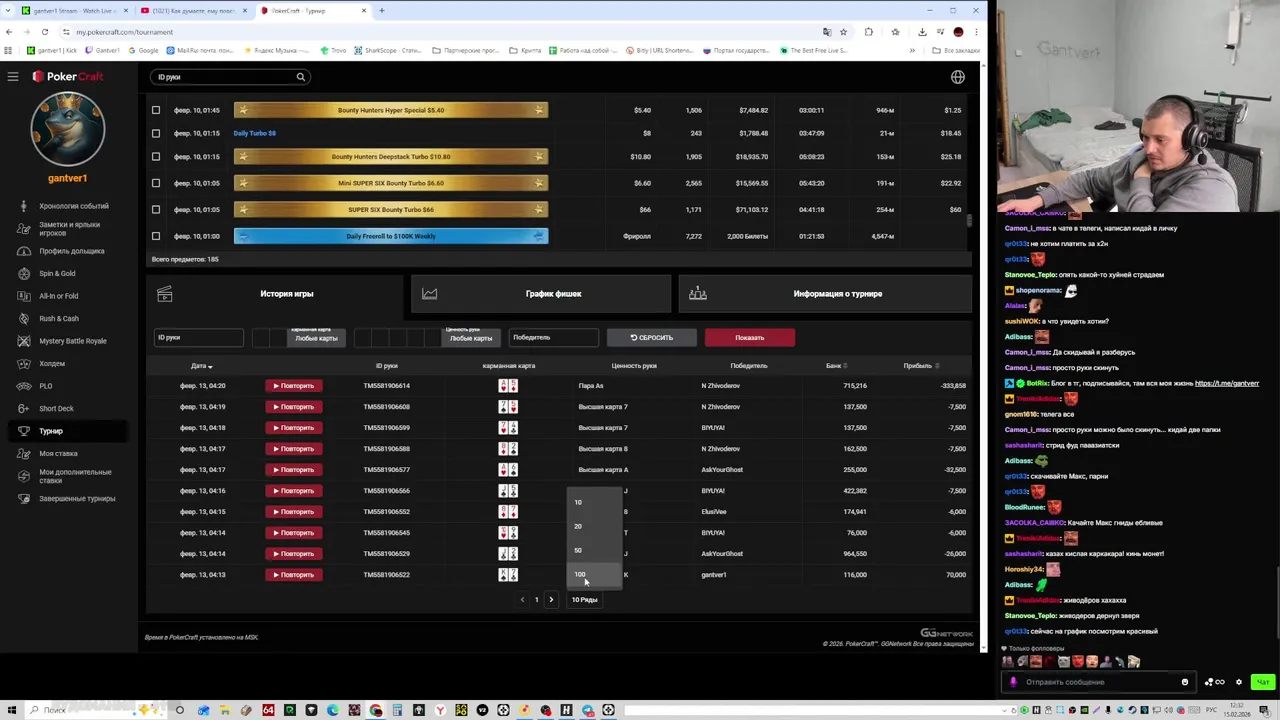Open the Google bookmark in bookmarks bar
Viewport: 1280px width, 720px height.
click(143, 50)
